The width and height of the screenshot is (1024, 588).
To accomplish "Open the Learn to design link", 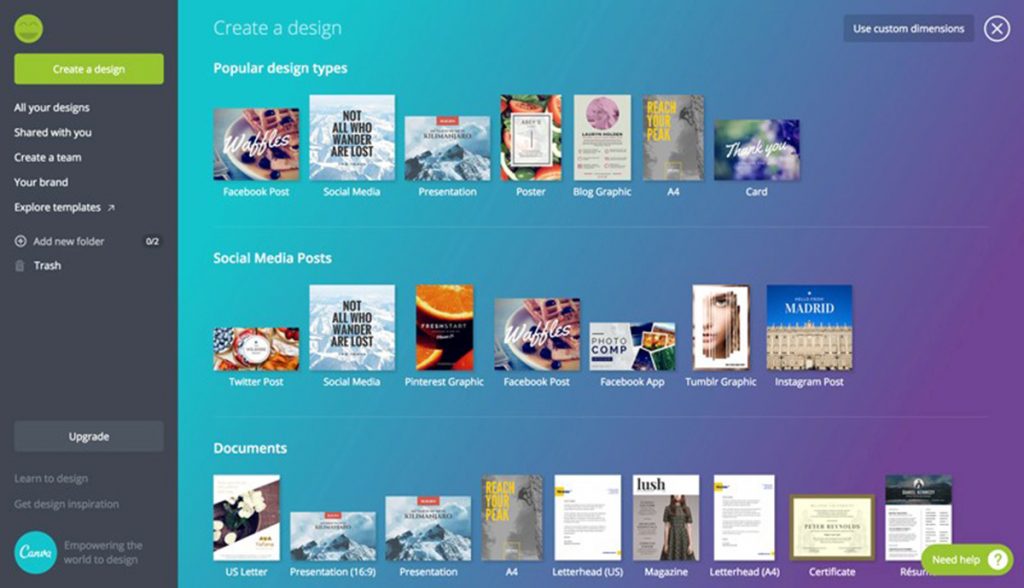I will coord(51,479).
